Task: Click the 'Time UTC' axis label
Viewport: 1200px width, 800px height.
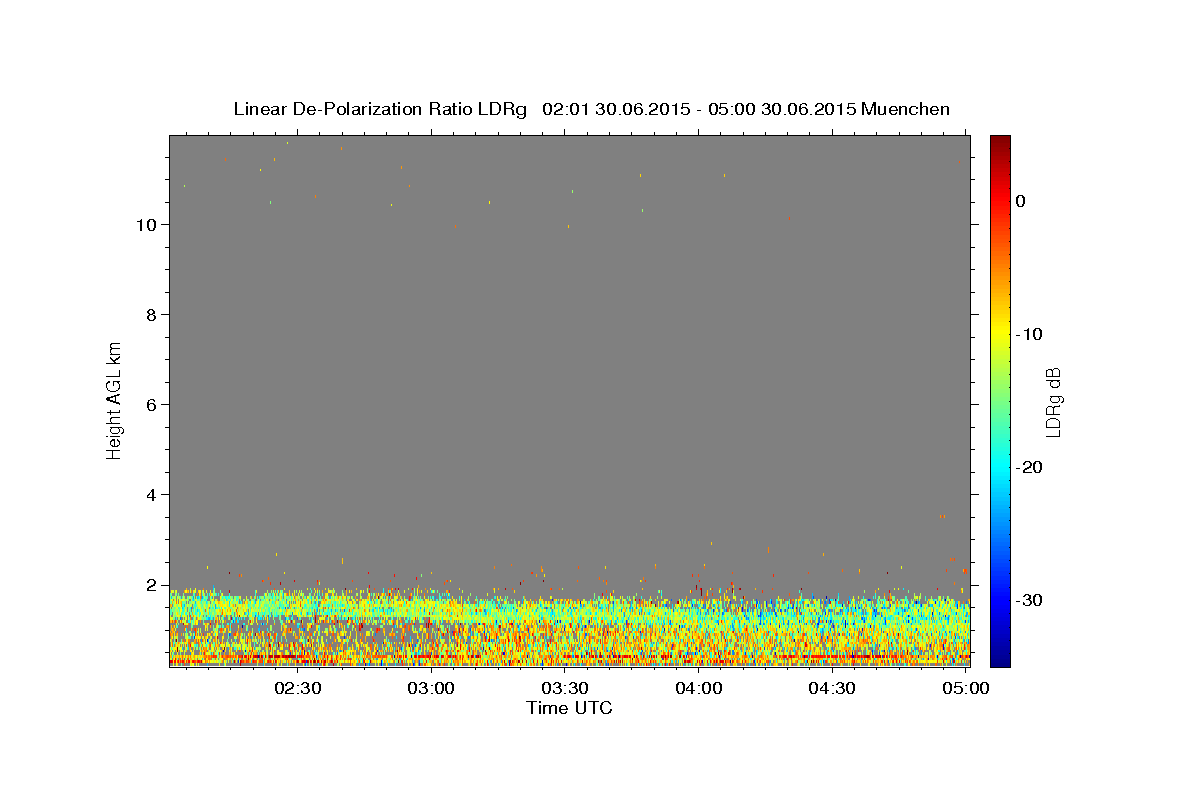Action: 569,708
